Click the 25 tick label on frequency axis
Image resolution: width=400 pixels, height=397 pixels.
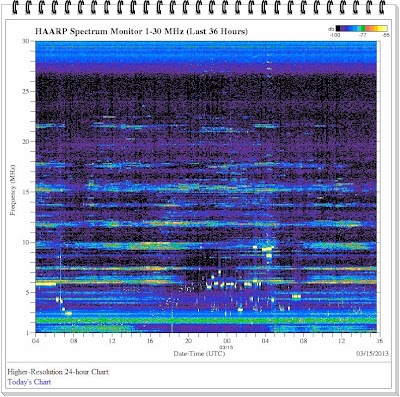(x=27, y=91)
